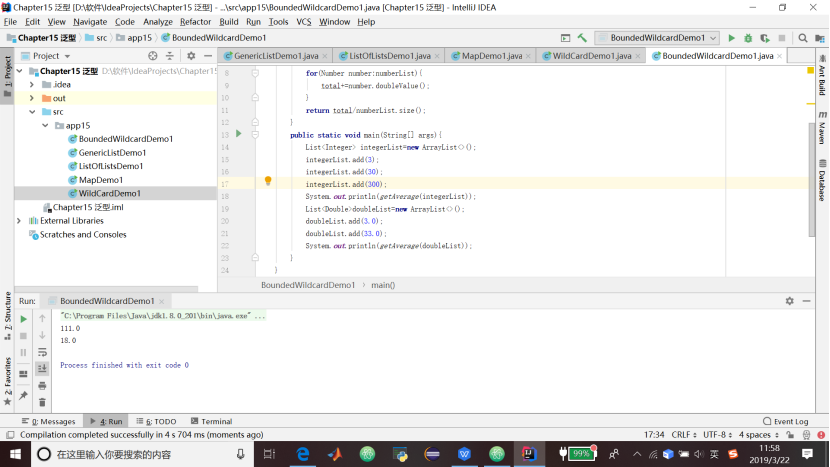The width and height of the screenshot is (830, 467).
Task: Click the Locate/Scroll from Source target icon
Action: [x=153, y=56]
